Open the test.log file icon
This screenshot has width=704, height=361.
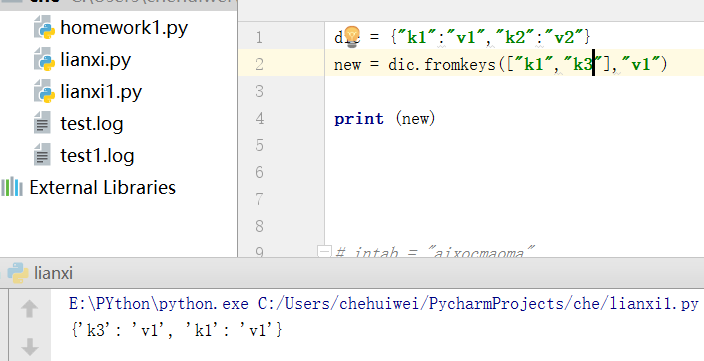(43, 123)
